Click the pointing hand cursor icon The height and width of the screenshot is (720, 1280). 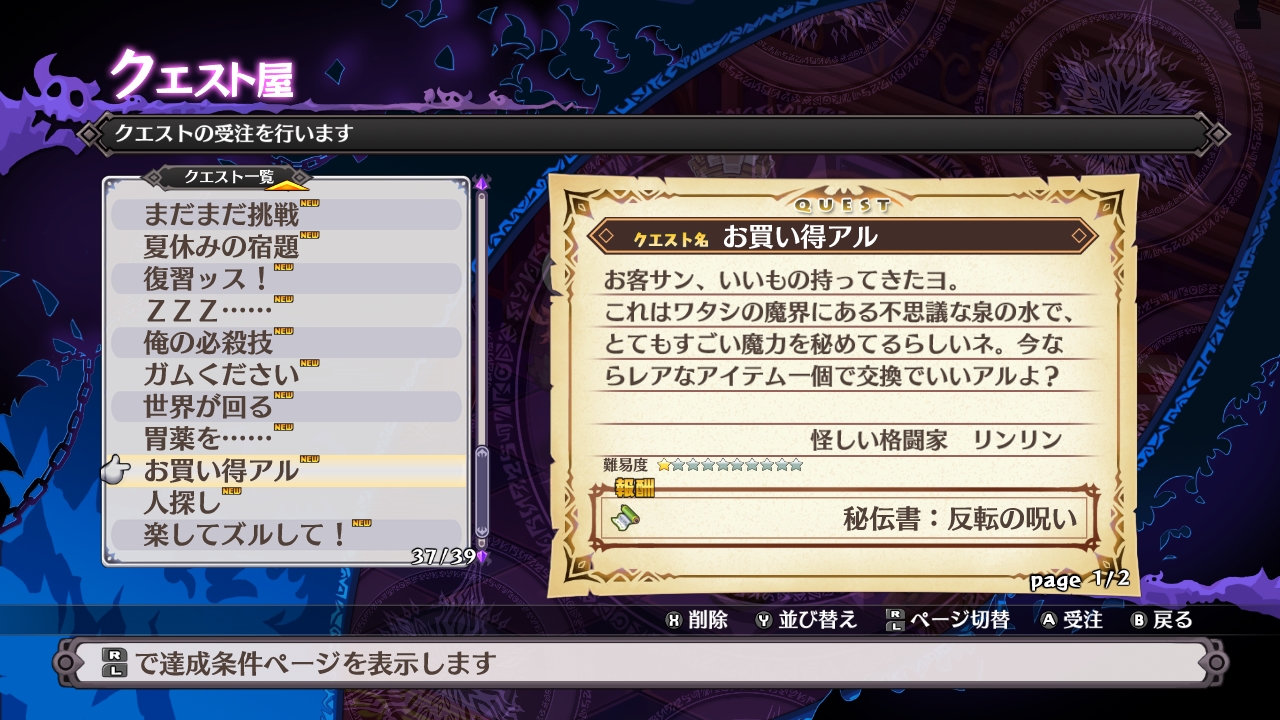117,469
